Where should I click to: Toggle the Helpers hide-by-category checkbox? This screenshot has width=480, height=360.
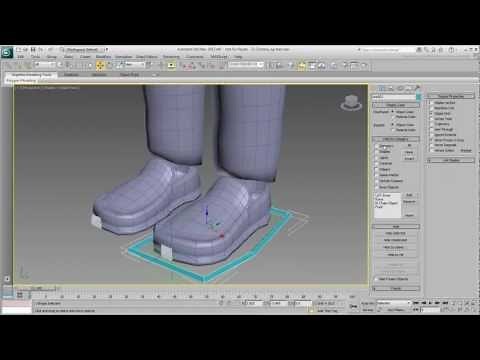point(377,169)
